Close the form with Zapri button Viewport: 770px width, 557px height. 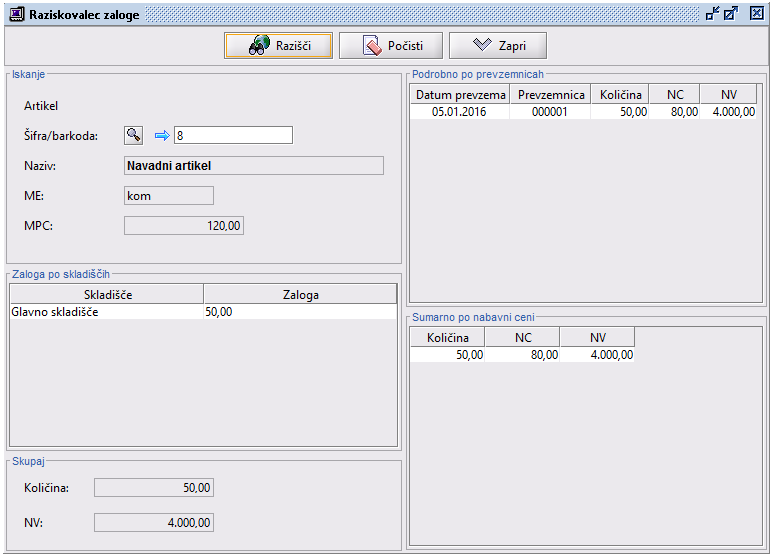[x=497, y=46]
